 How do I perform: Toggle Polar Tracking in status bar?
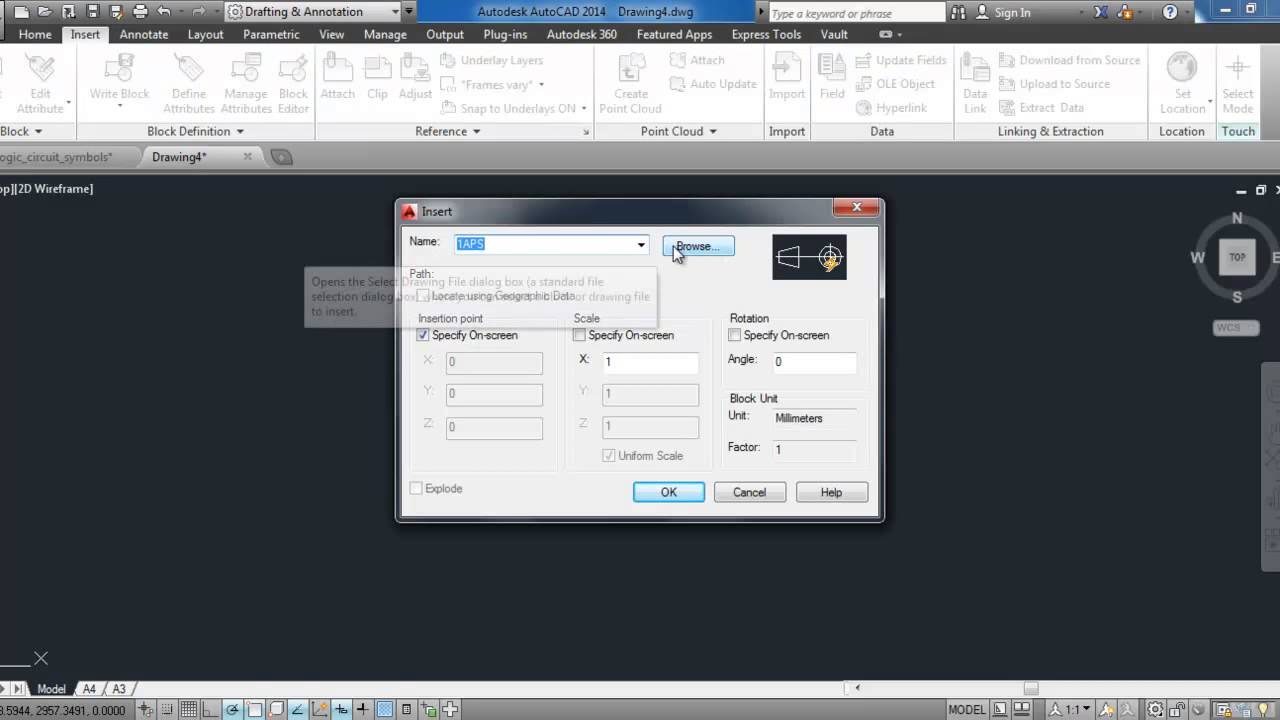point(232,710)
